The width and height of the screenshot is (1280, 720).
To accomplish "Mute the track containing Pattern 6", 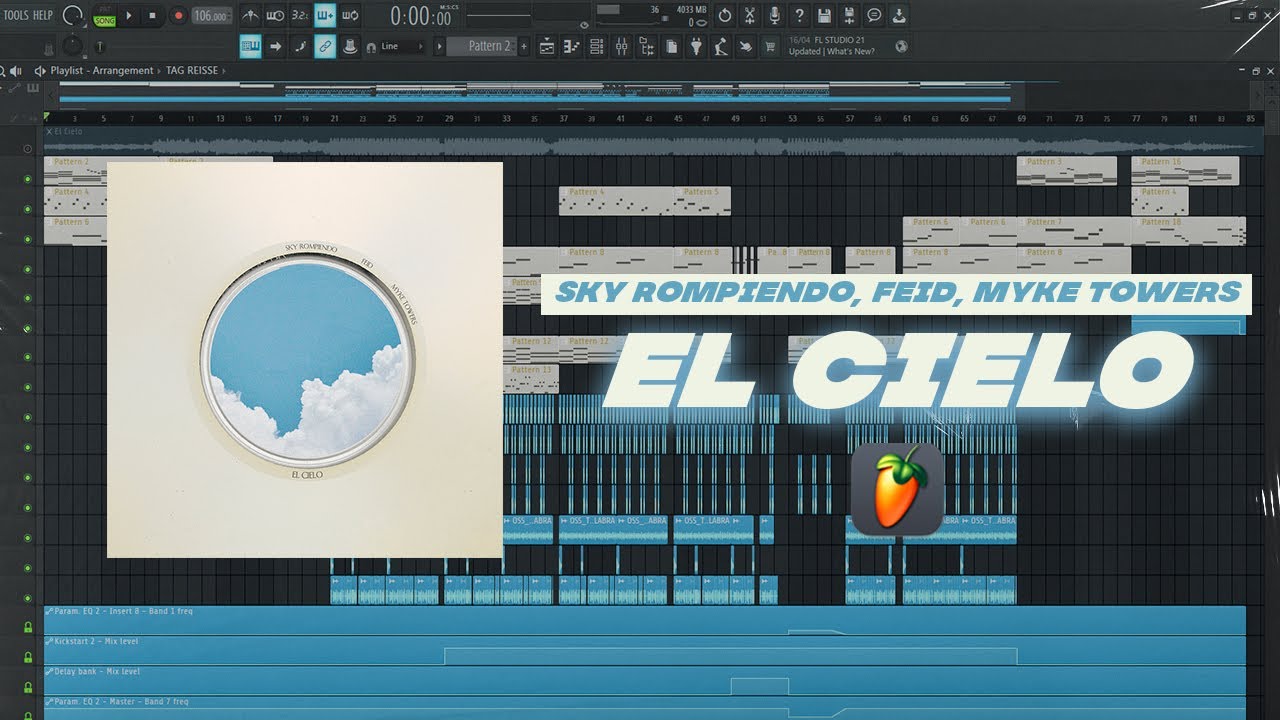I will tap(27, 238).
